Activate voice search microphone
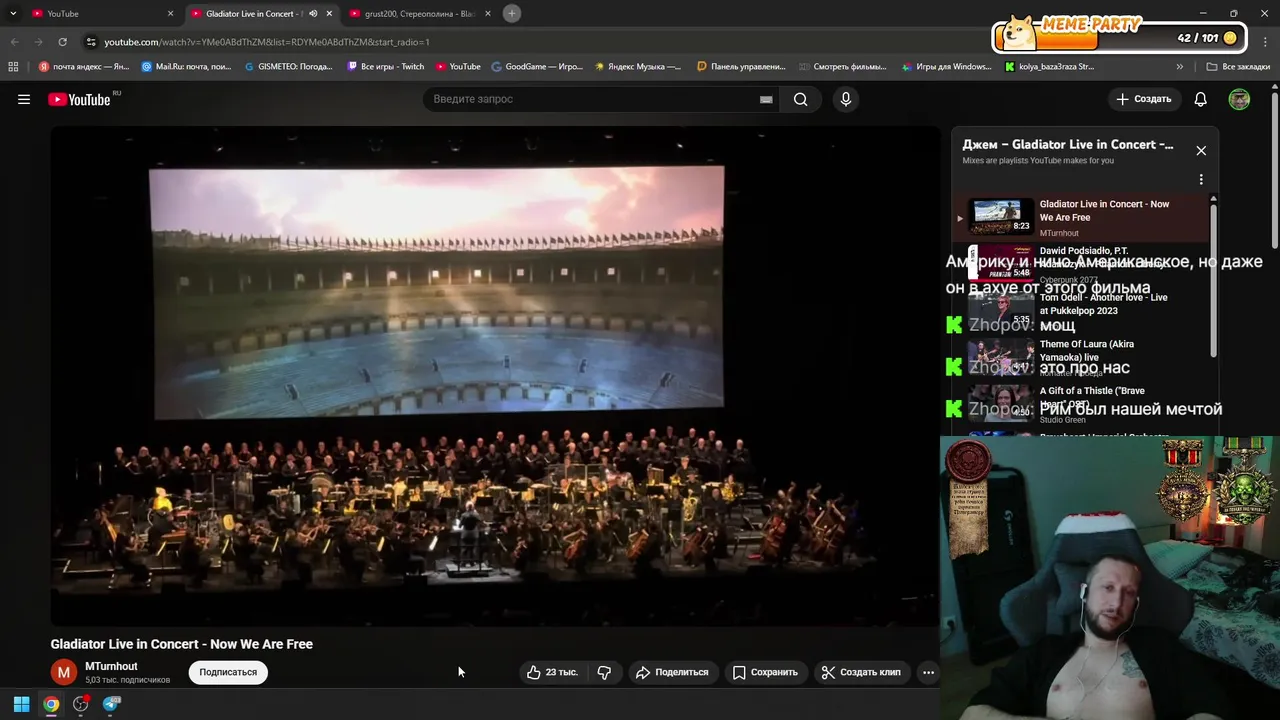 click(846, 99)
